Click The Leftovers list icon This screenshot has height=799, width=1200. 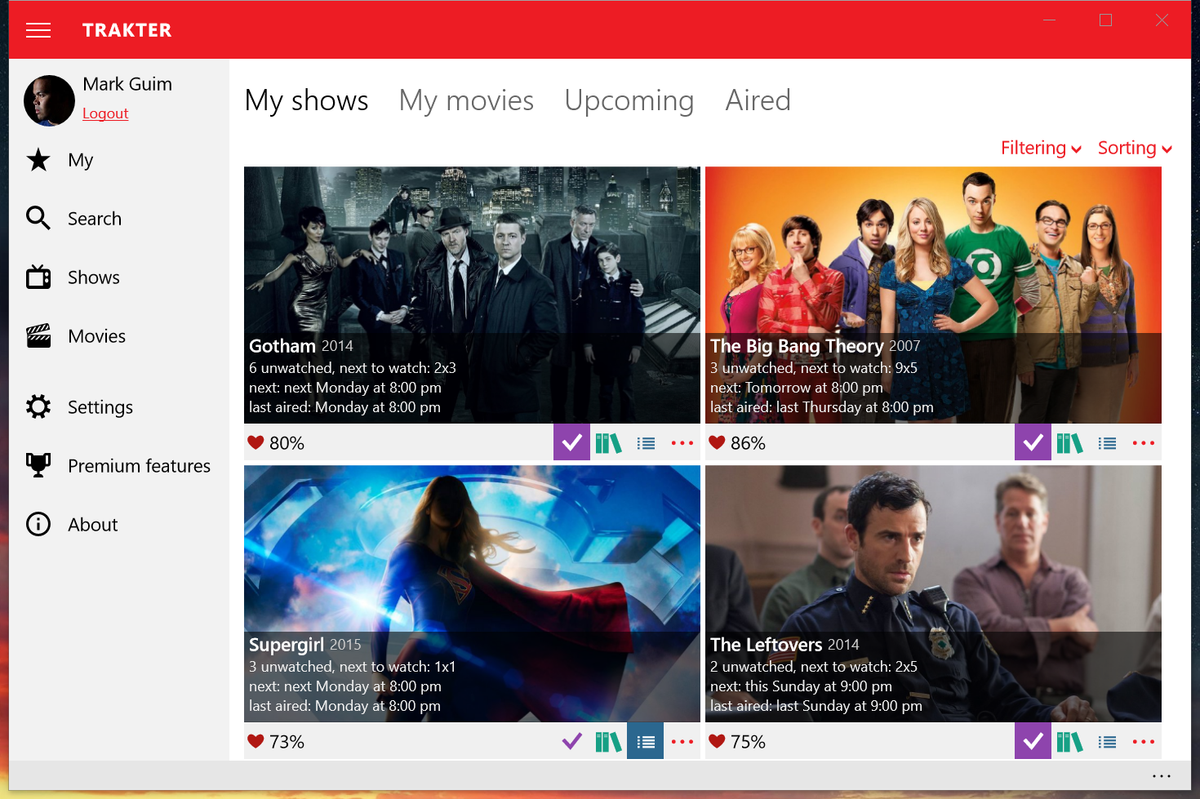[1107, 741]
